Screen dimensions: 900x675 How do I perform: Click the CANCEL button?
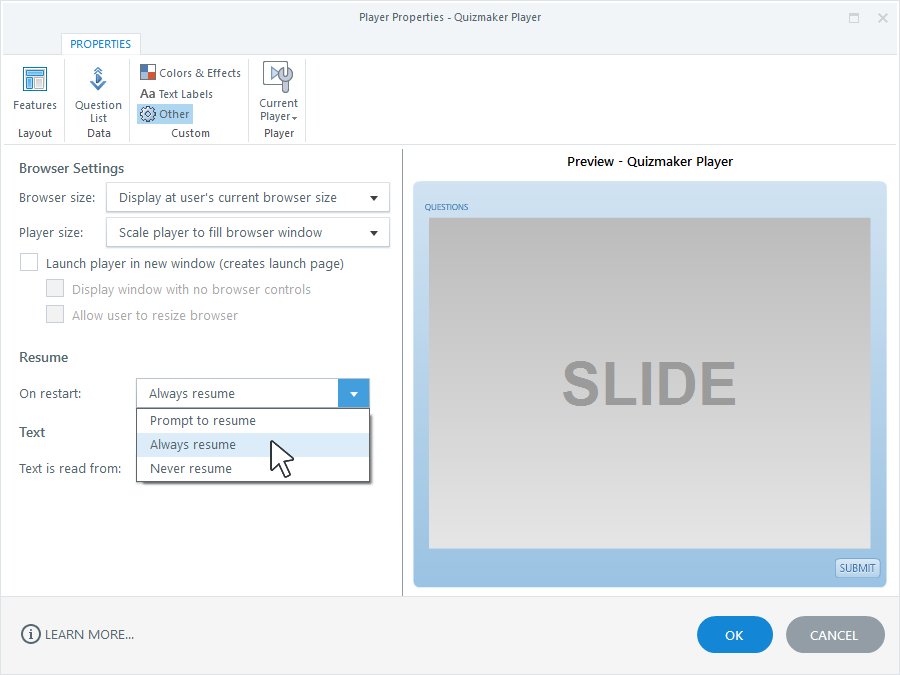[x=835, y=635]
